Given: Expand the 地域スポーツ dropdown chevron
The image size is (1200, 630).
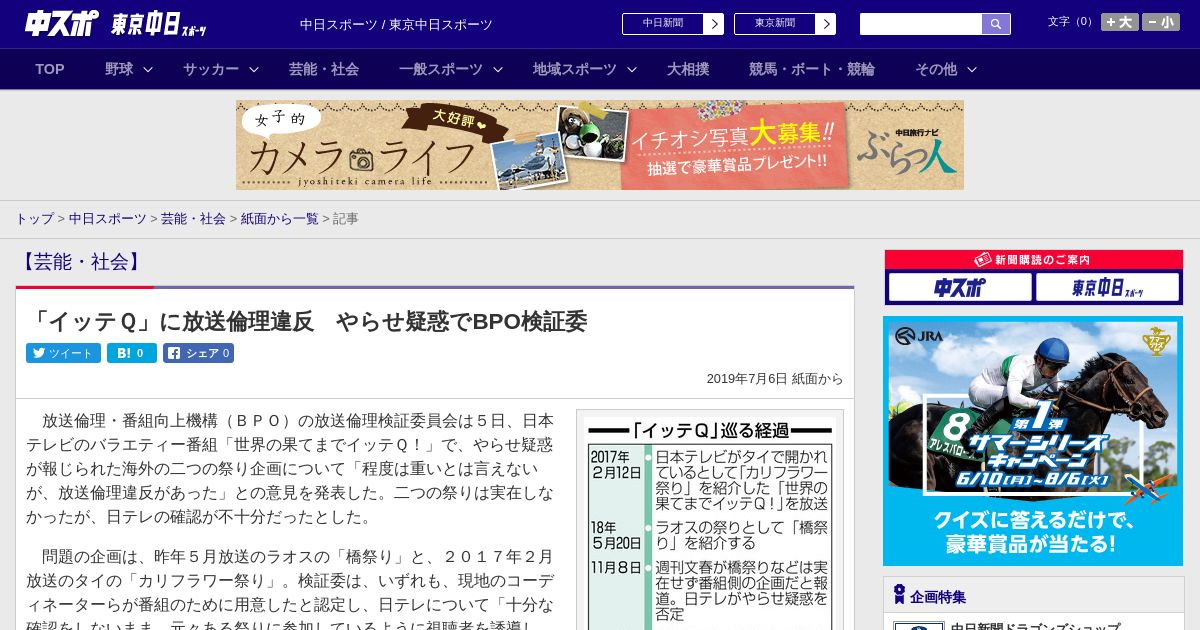Looking at the screenshot, I should 632,70.
